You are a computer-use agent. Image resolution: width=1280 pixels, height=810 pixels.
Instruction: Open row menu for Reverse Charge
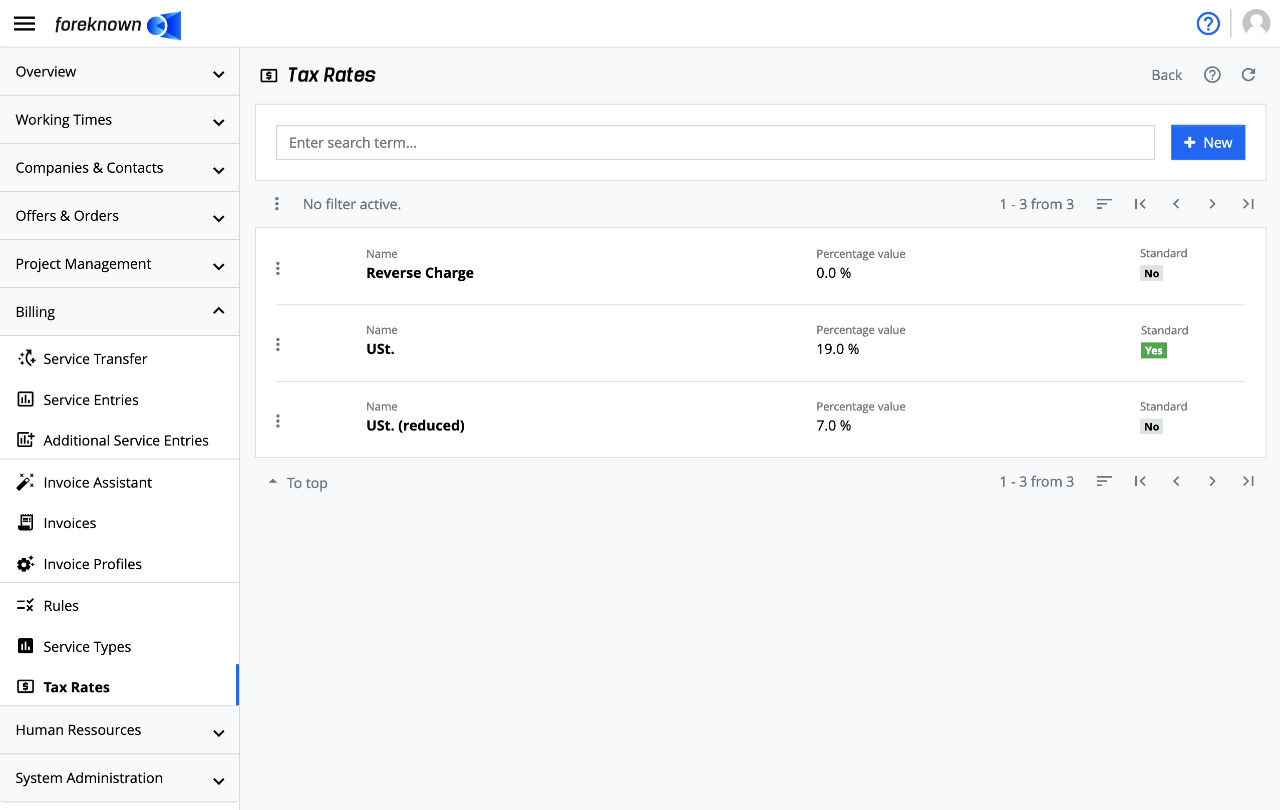278,268
